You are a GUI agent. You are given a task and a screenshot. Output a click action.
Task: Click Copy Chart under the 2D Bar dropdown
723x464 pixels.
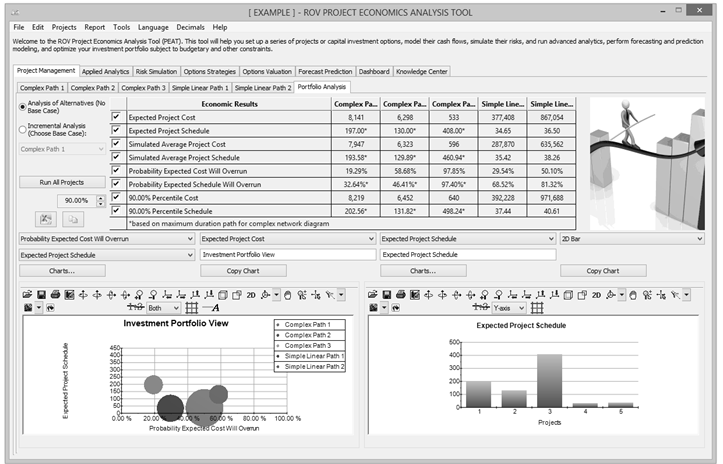pyautogui.click(x=603, y=271)
